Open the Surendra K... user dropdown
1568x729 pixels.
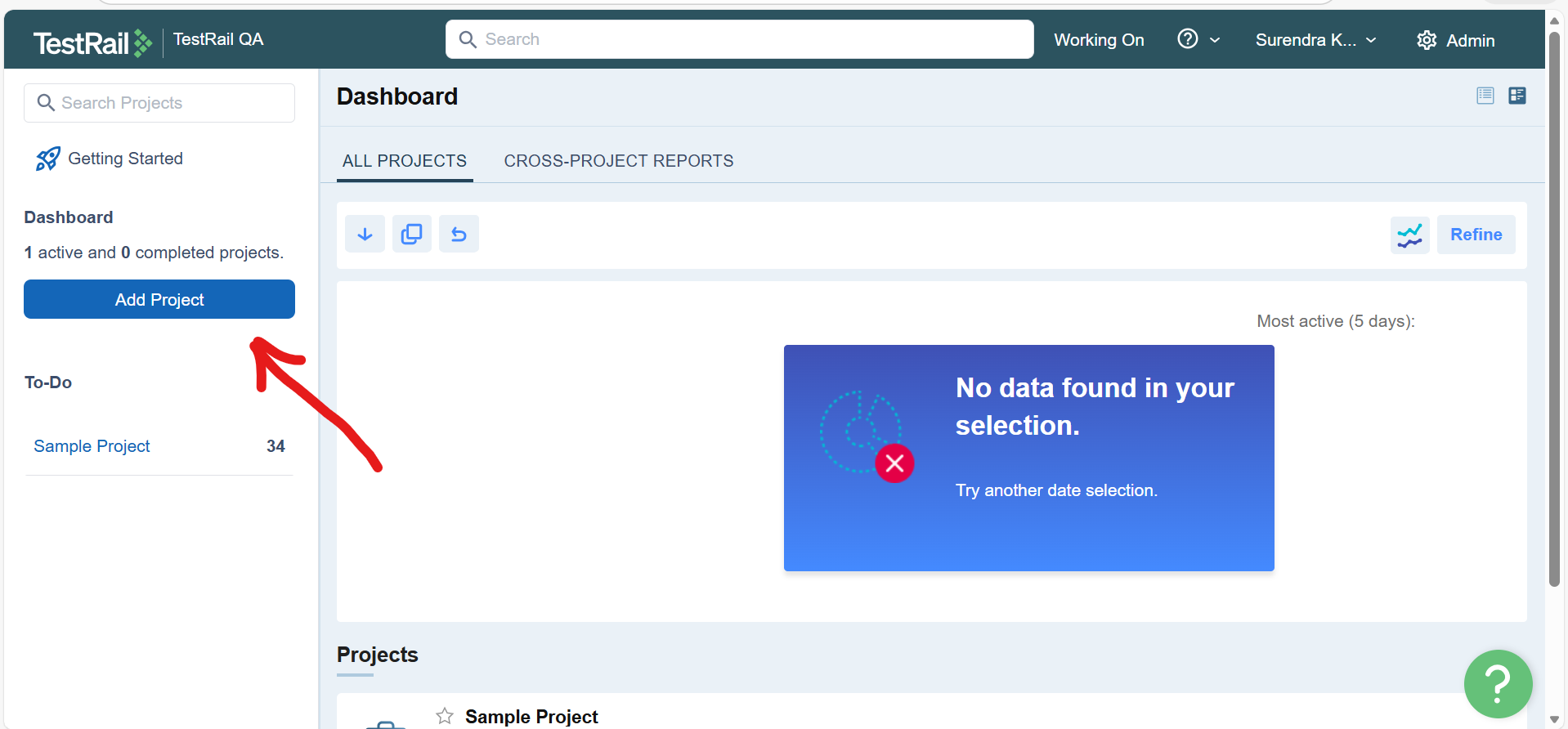(1315, 40)
